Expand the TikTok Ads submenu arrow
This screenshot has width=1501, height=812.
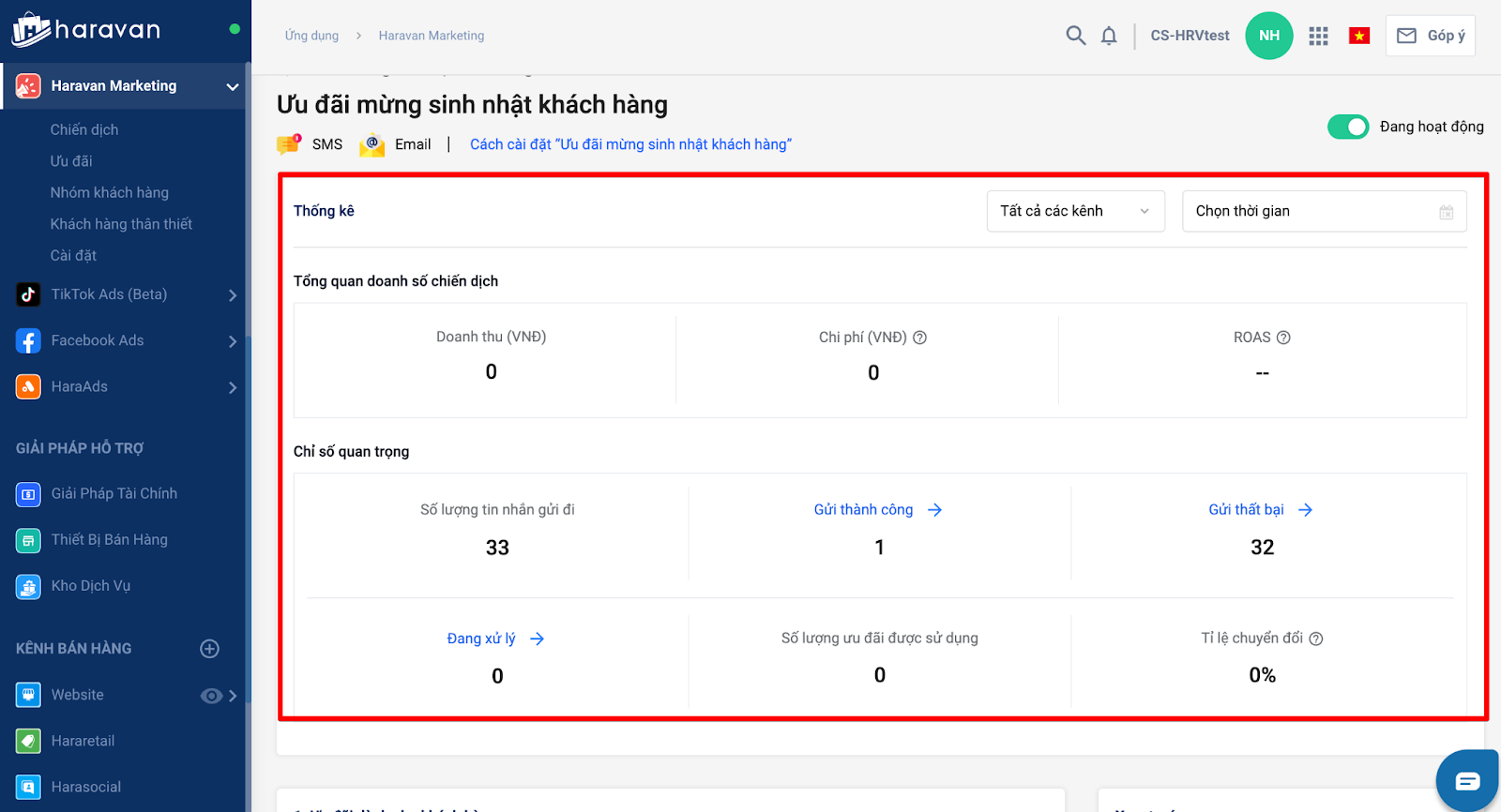[x=233, y=295]
